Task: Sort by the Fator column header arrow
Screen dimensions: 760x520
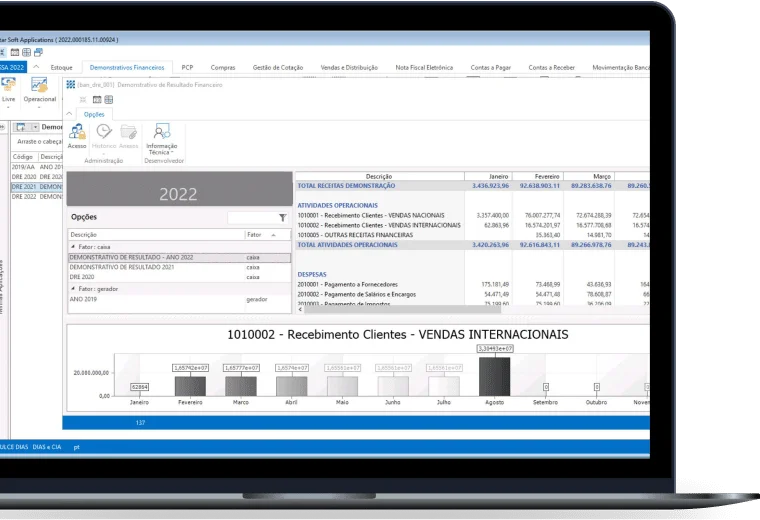Action: [274, 235]
